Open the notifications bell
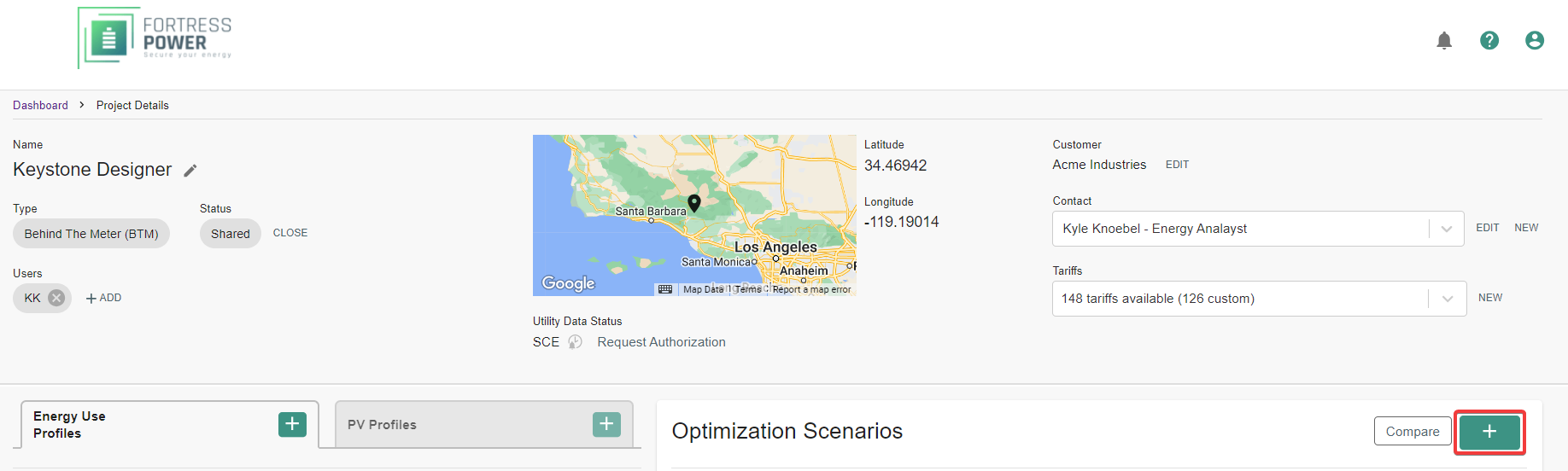Viewport: 1568px width, 471px height. (x=1444, y=40)
